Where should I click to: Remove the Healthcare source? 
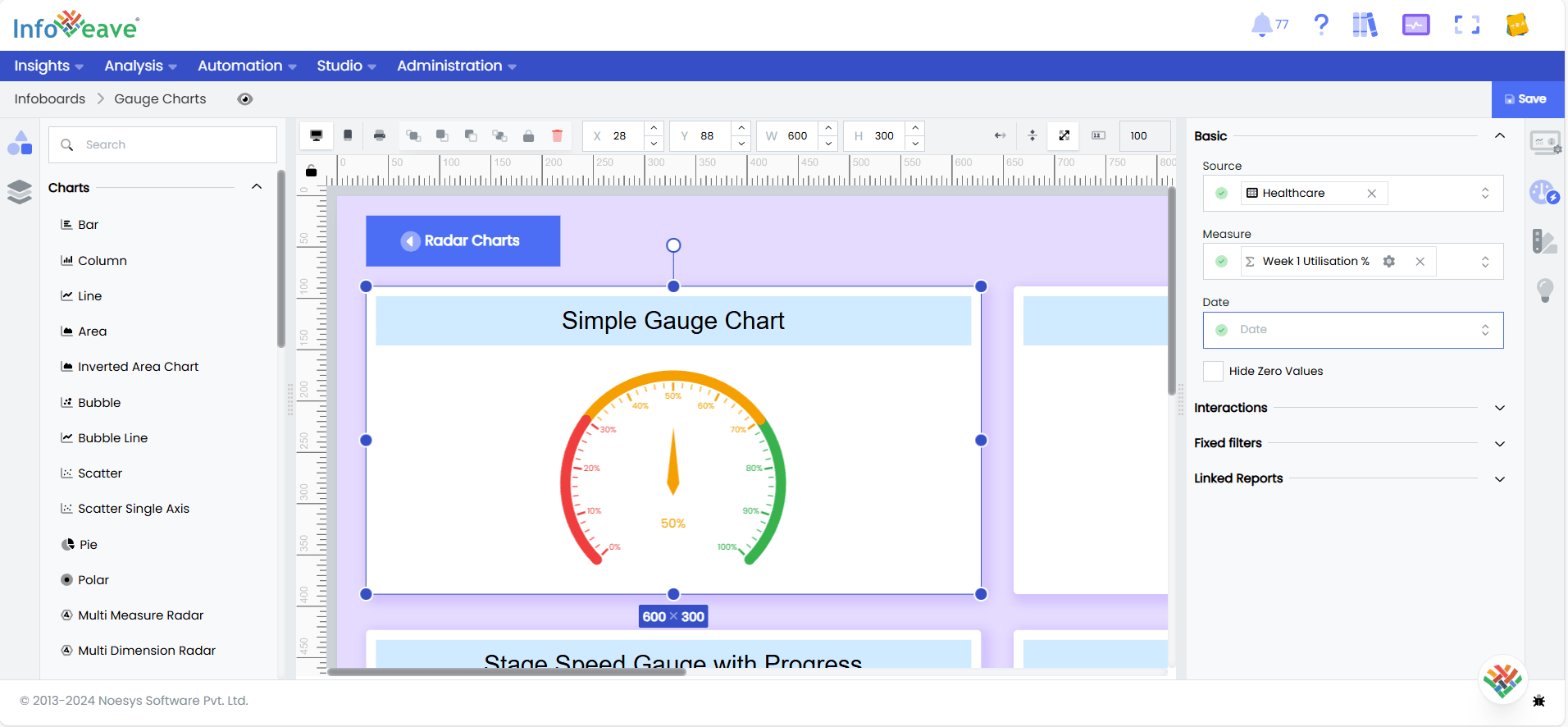[x=1371, y=194]
